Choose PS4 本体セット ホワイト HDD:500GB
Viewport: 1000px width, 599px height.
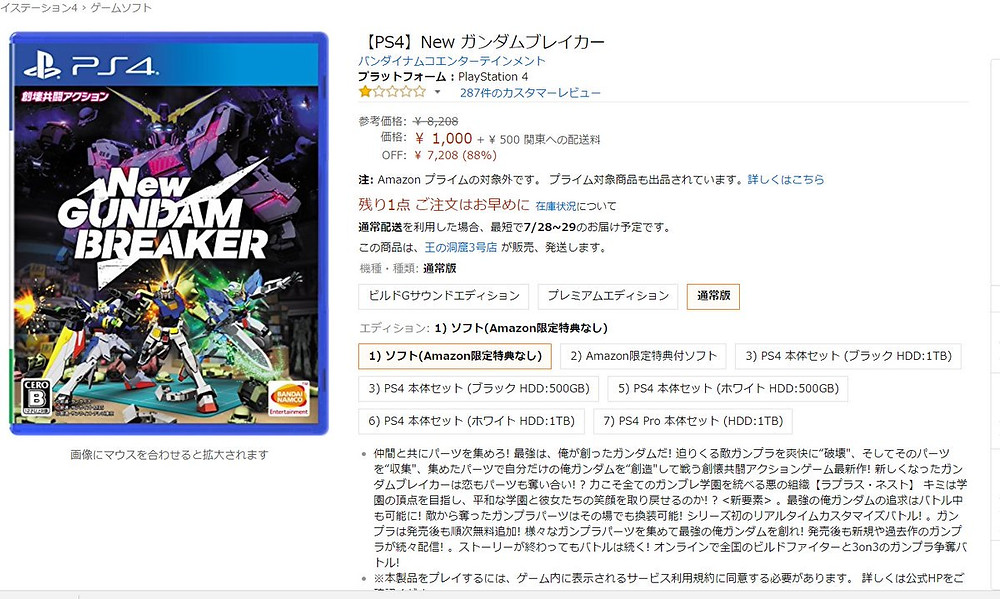coord(728,388)
